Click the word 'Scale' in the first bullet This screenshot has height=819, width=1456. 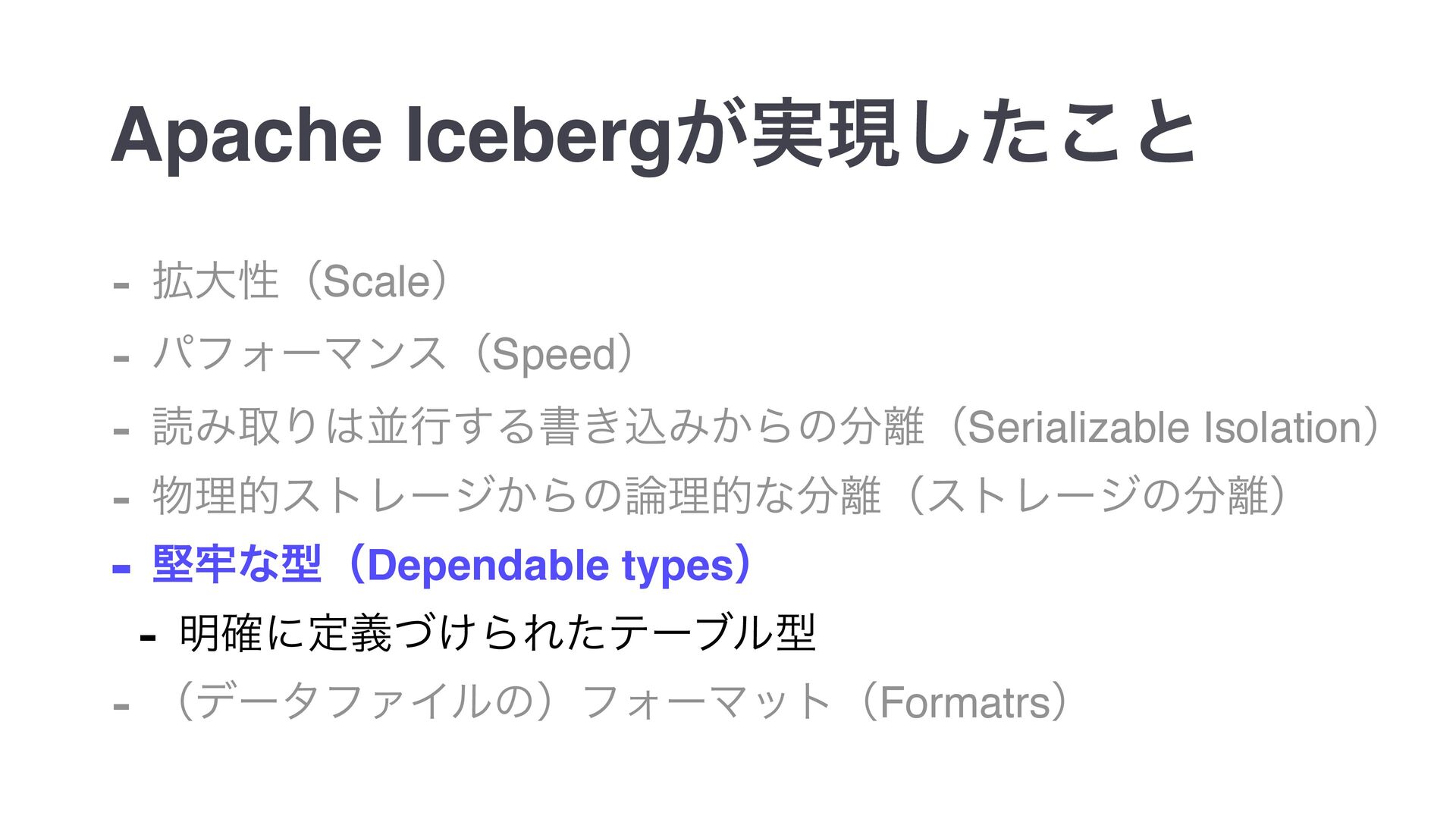click(x=377, y=281)
